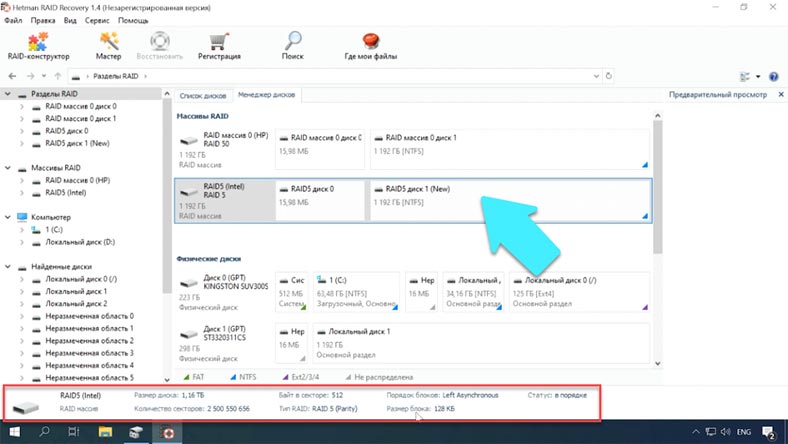Click disk manager vertical scrollbar thumb
Viewport: 788px width, 444px height.
click(x=657, y=187)
